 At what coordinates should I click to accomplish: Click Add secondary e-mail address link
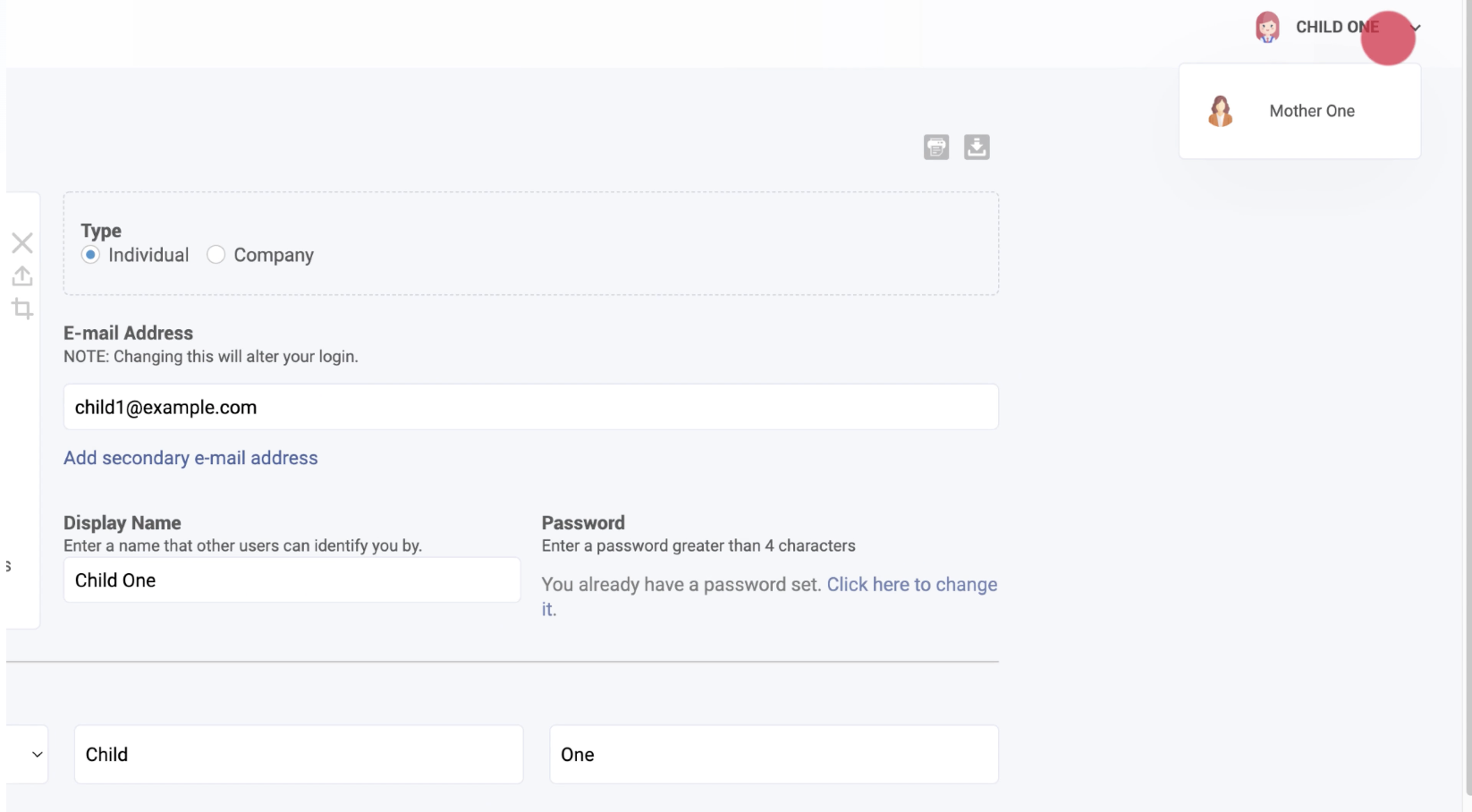[x=190, y=458]
